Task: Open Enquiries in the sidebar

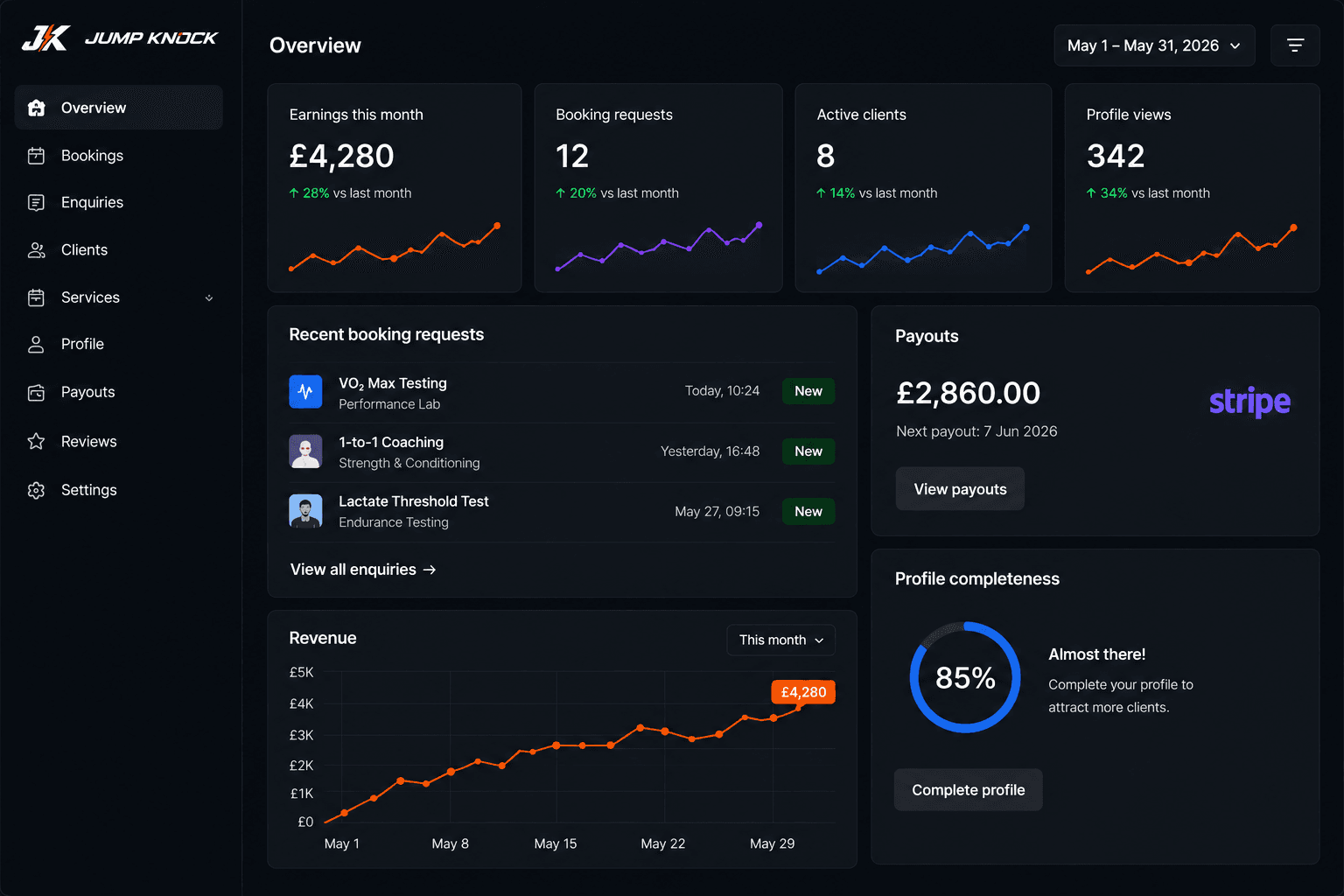Action: point(119,202)
